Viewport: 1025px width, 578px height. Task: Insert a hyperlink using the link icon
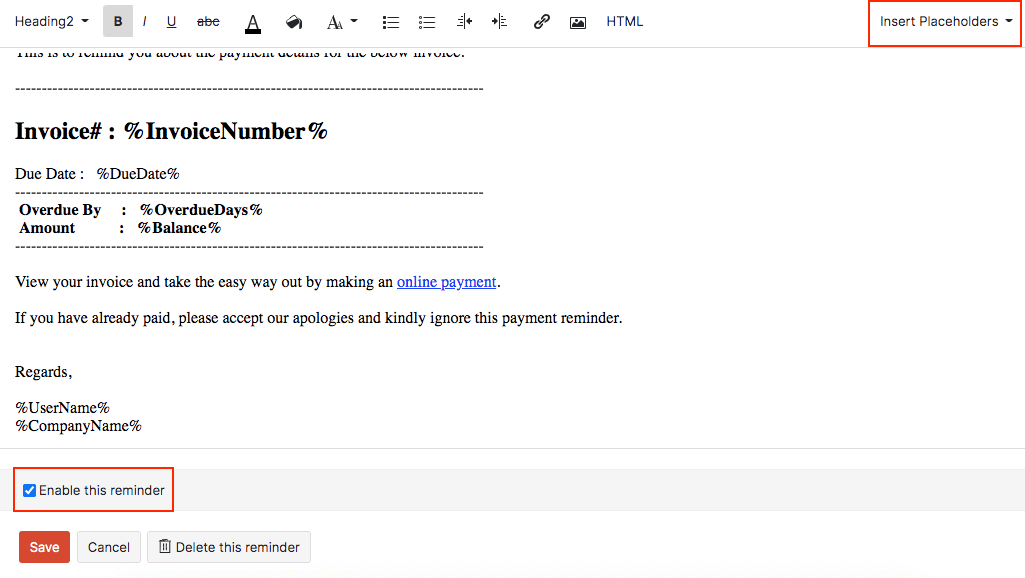click(x=542, y=22)
